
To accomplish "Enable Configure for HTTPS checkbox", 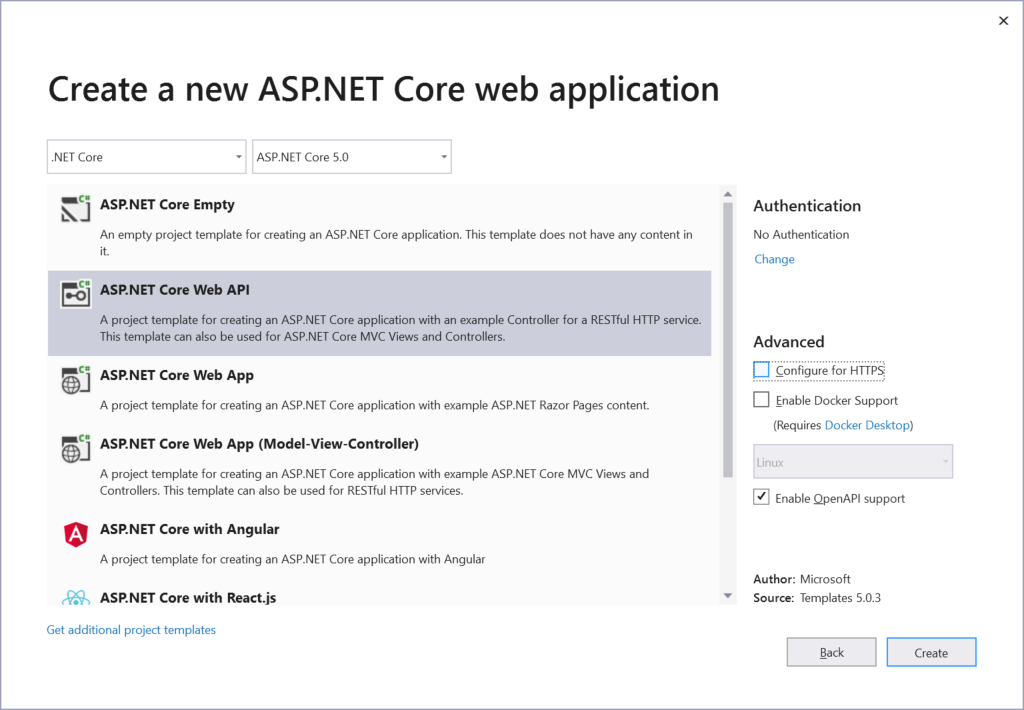I will pyautogui.click(x=762, y=370).
